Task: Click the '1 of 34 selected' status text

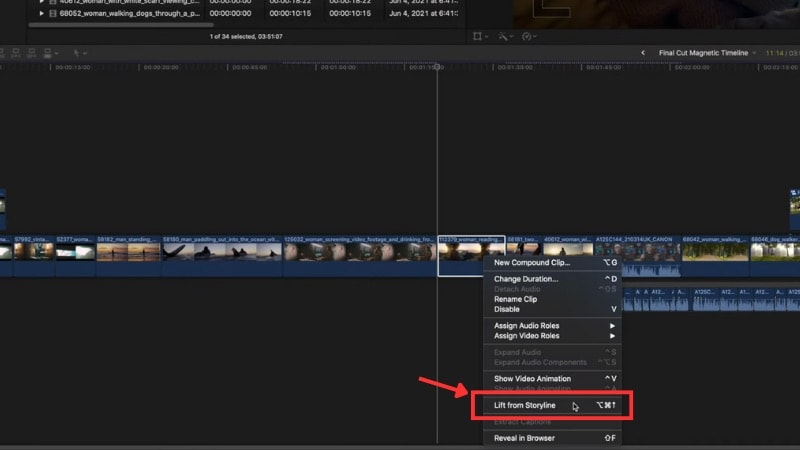Action: (246, 37)
